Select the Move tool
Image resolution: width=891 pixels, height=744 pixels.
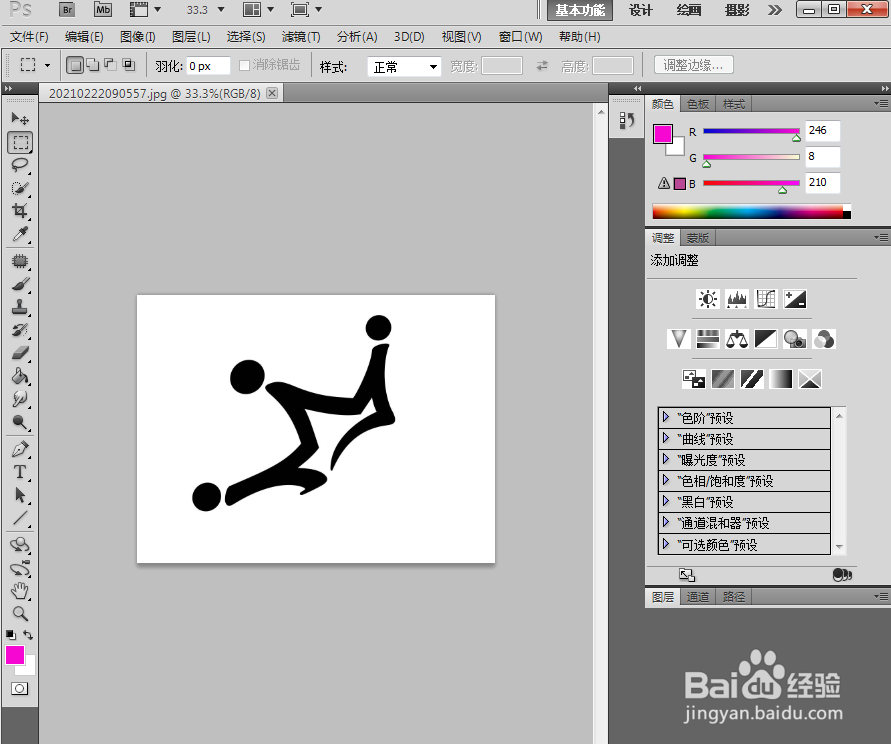(x=19, y=118)
